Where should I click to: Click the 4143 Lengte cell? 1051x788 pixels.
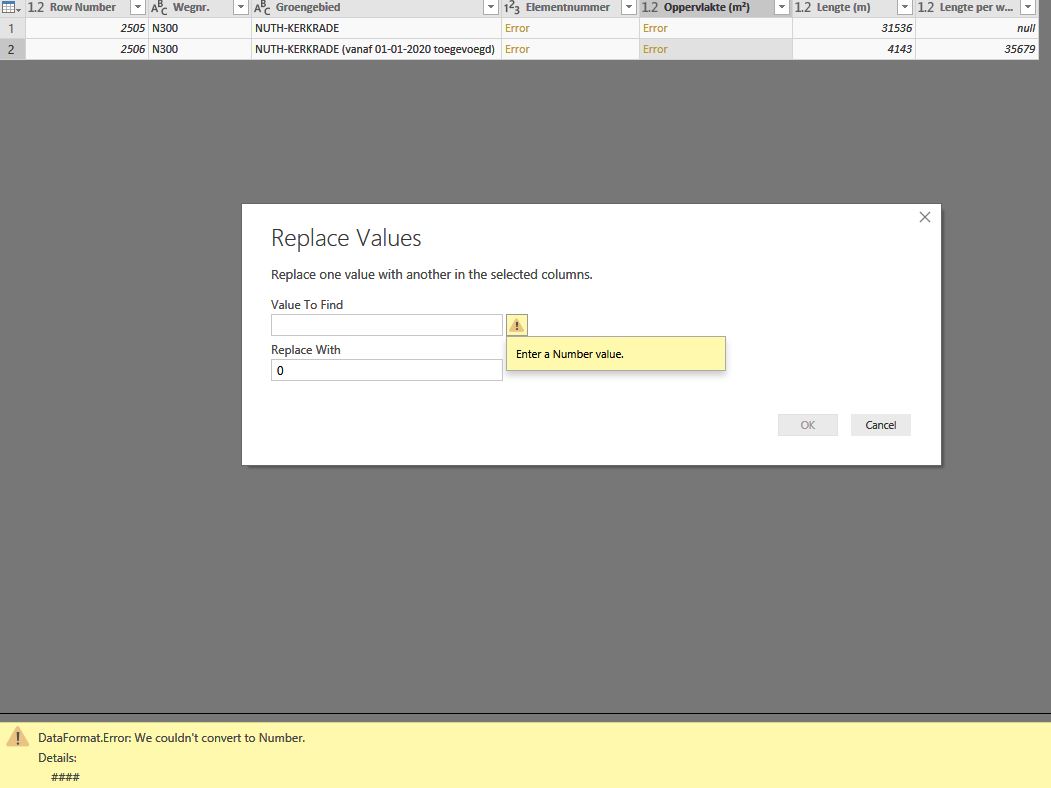(854, 49)
